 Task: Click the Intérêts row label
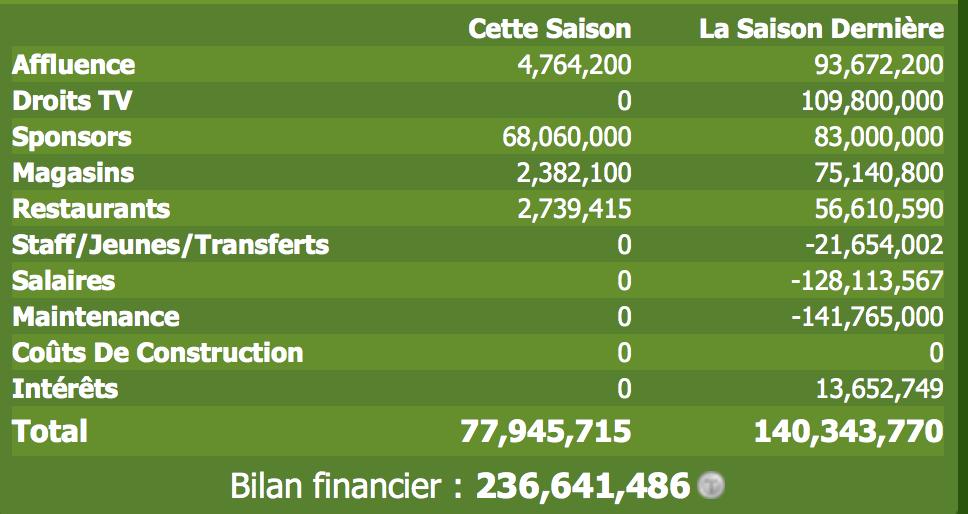tap(65, 388)
